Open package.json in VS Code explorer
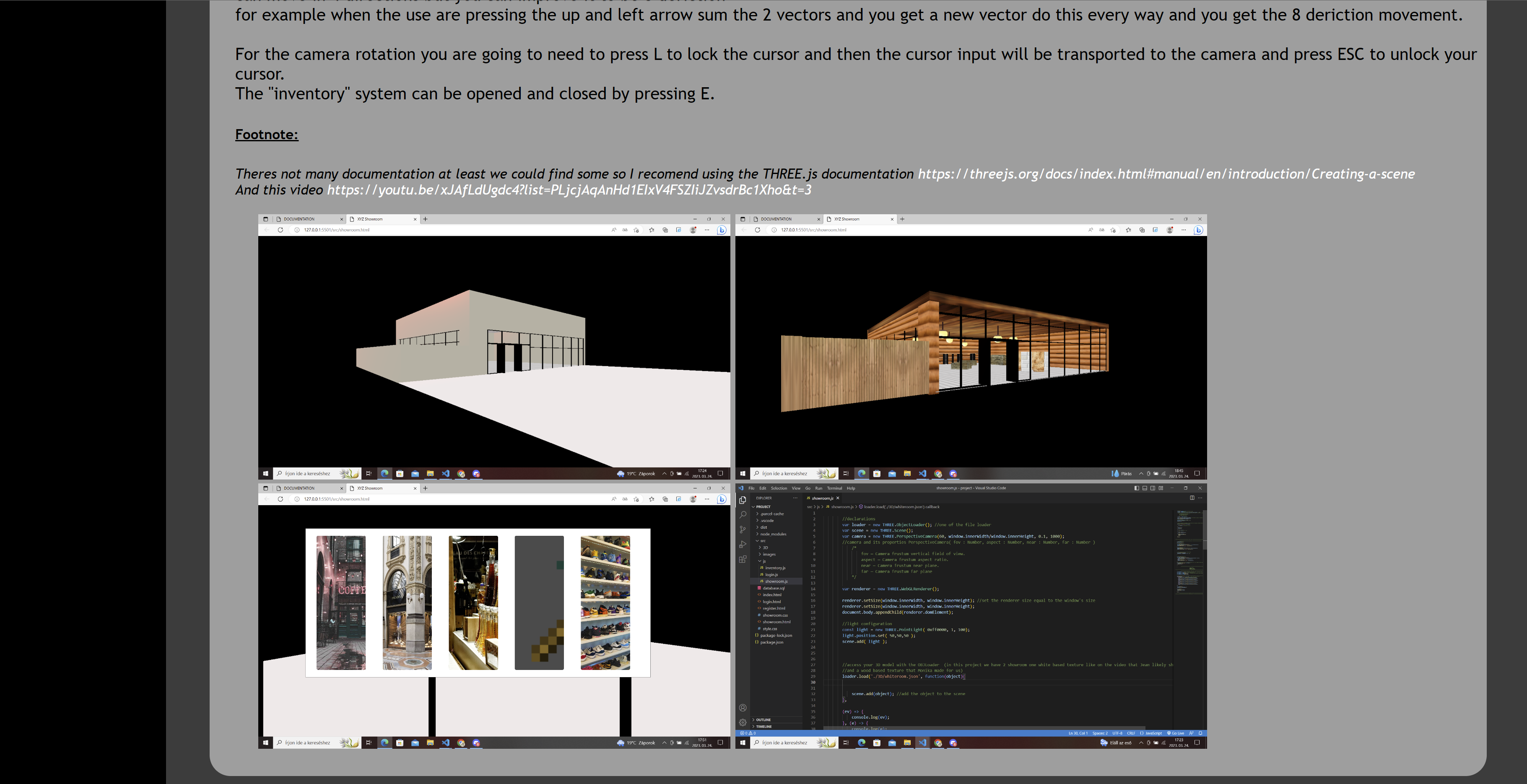The image size is (1527, 784). [776, 642]
